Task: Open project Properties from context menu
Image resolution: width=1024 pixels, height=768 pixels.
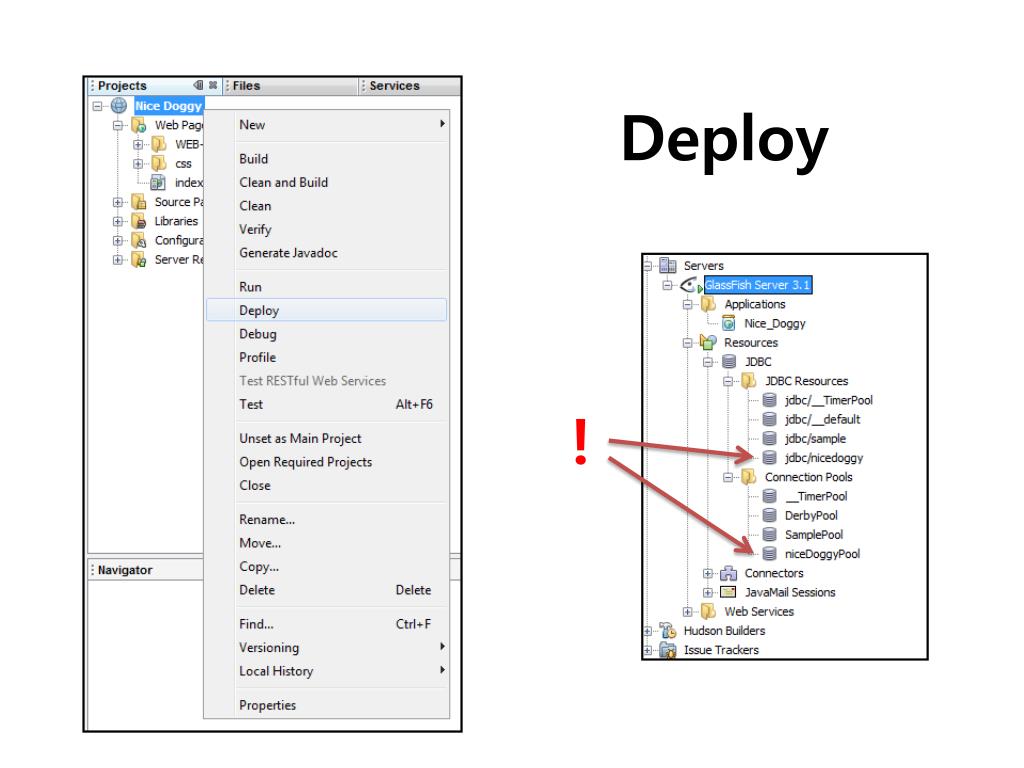Action: point(327,705)
